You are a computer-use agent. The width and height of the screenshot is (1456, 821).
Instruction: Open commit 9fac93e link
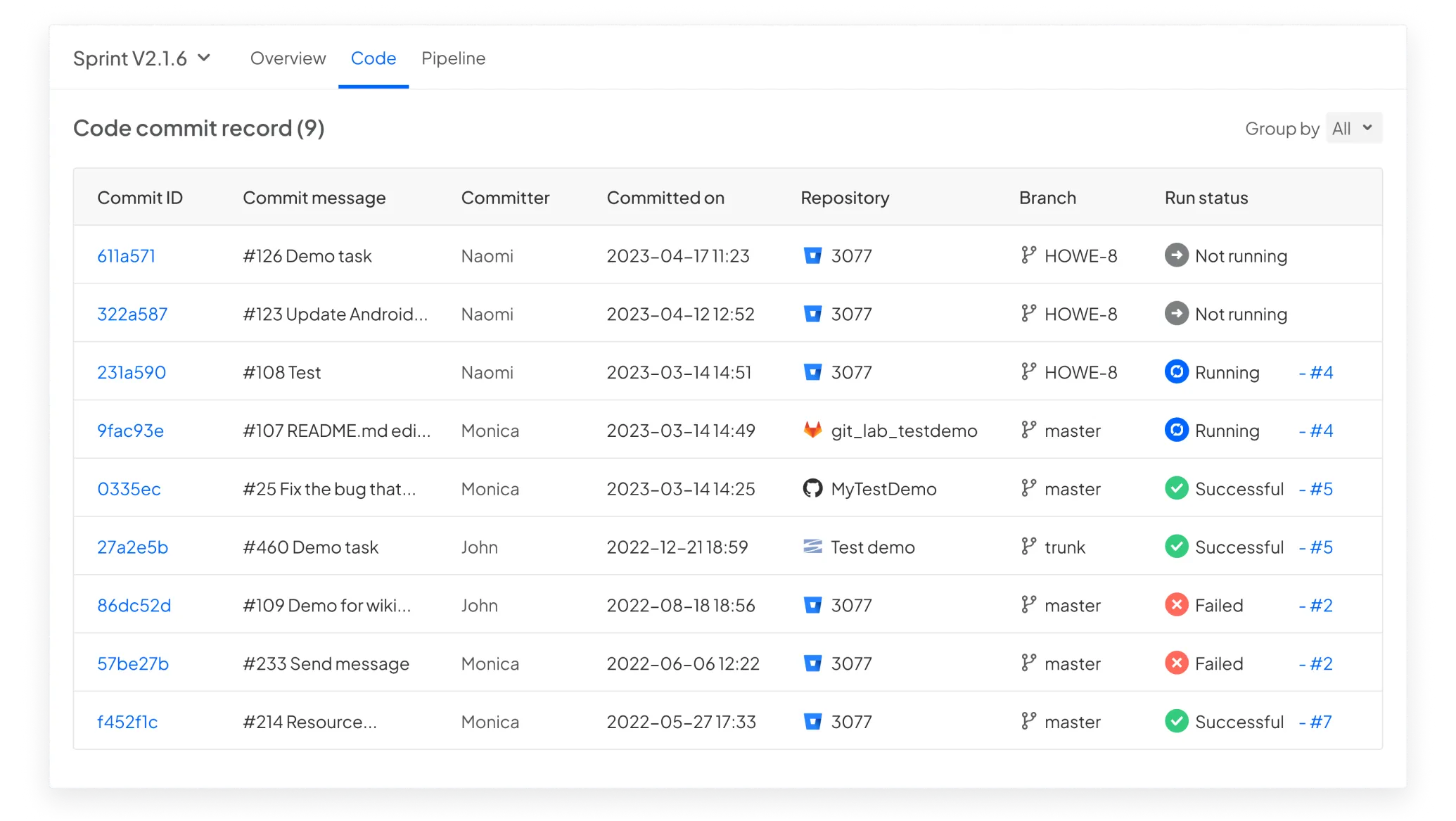click(130, 431)
